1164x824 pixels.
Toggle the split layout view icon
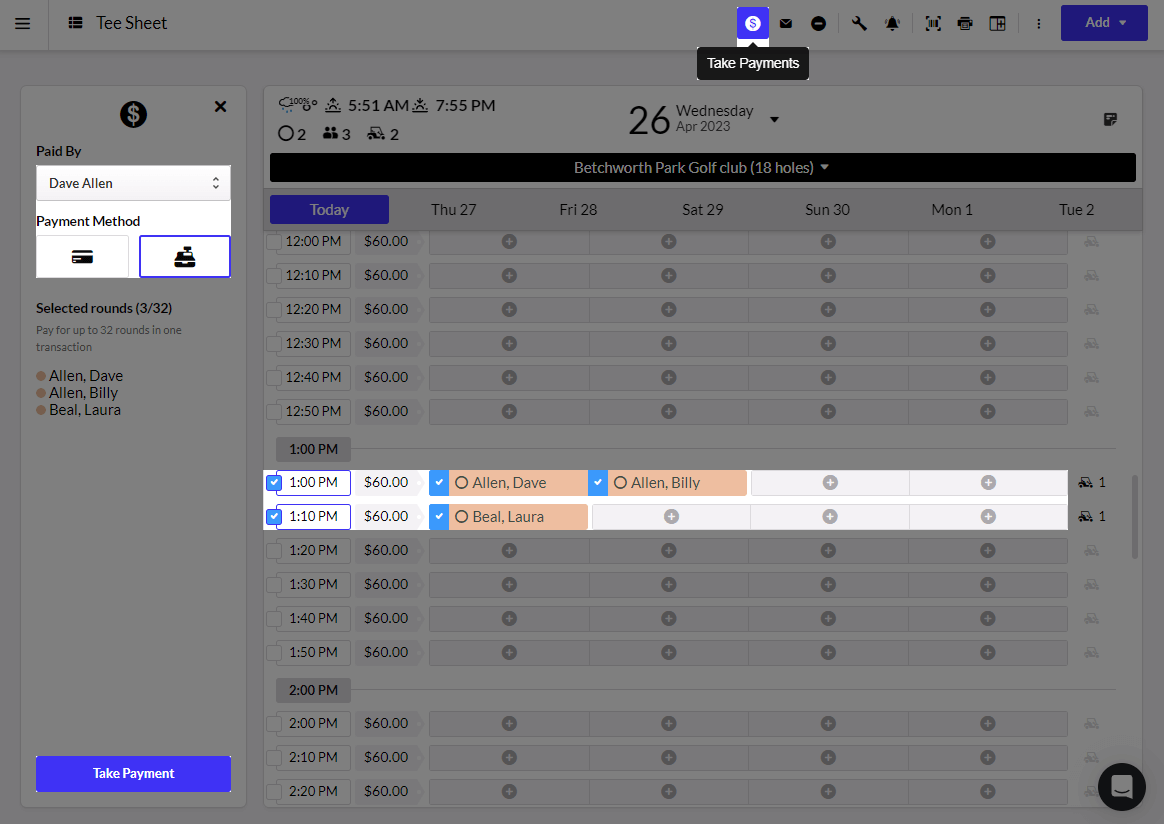998,24
